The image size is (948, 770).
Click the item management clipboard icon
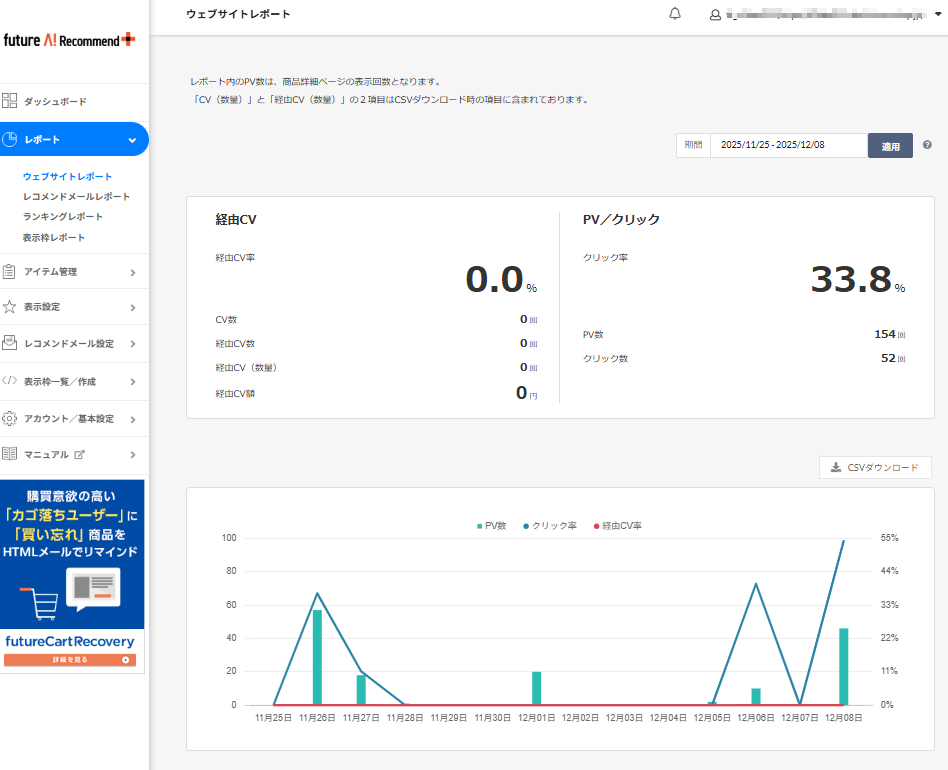pos(10,271)
